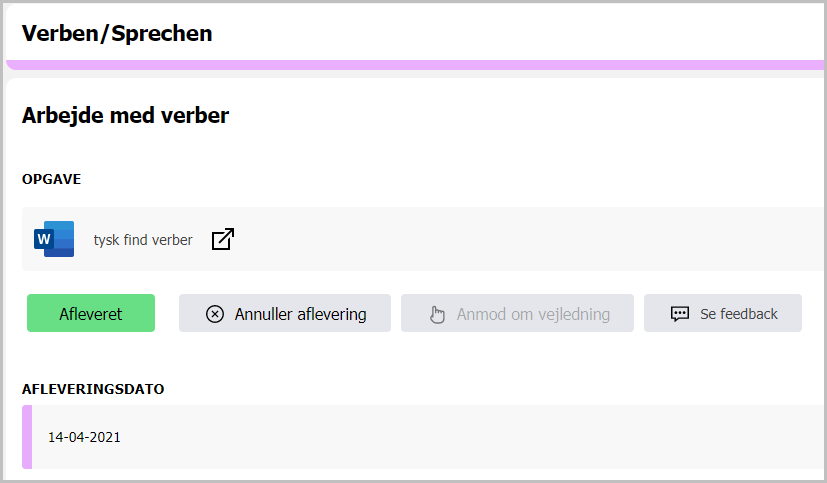The height and width of the screenshot is (483, 827).
Task: Request guidance with Anmod om vejledning
Action: point(533,314)
